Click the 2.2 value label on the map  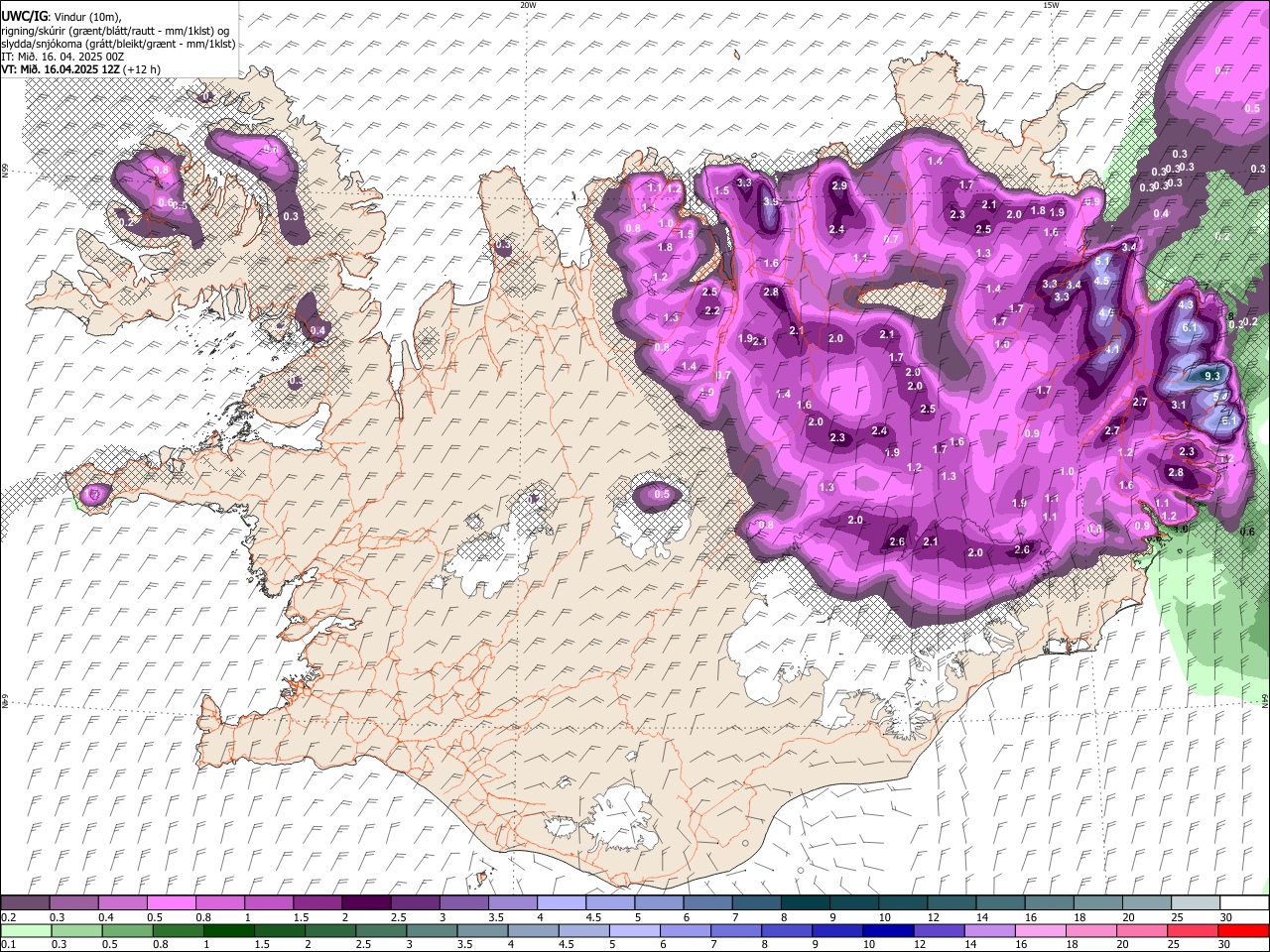coord(711,311)
